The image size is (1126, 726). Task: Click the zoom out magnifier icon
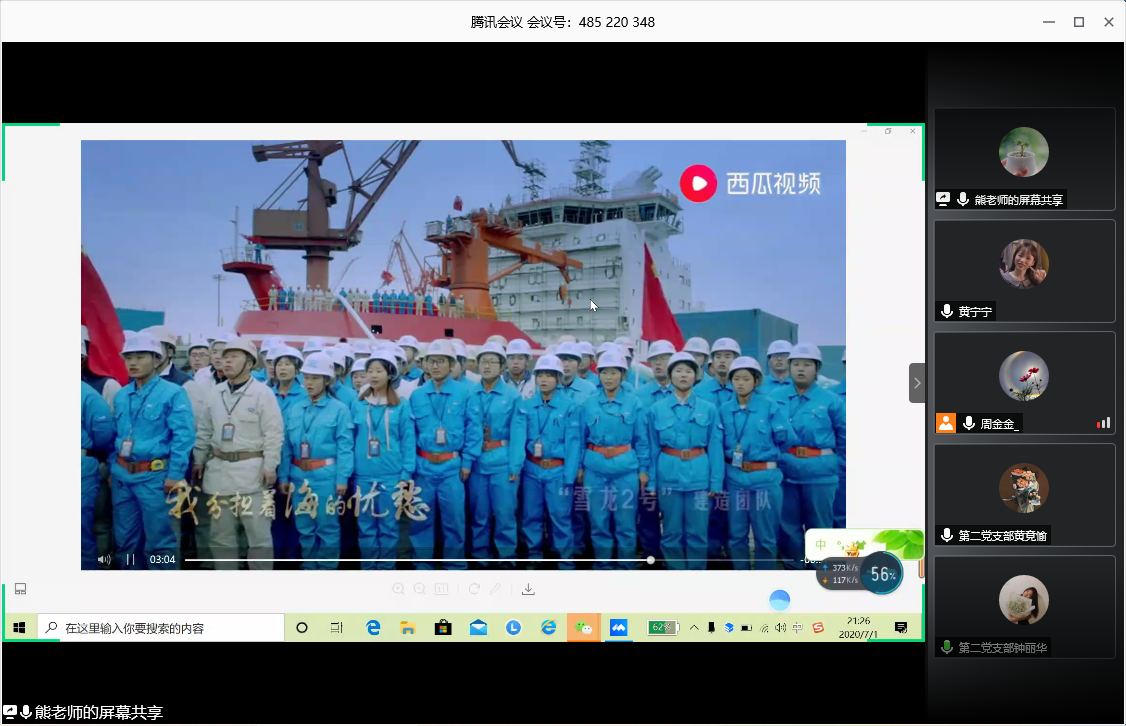(420, 589)
